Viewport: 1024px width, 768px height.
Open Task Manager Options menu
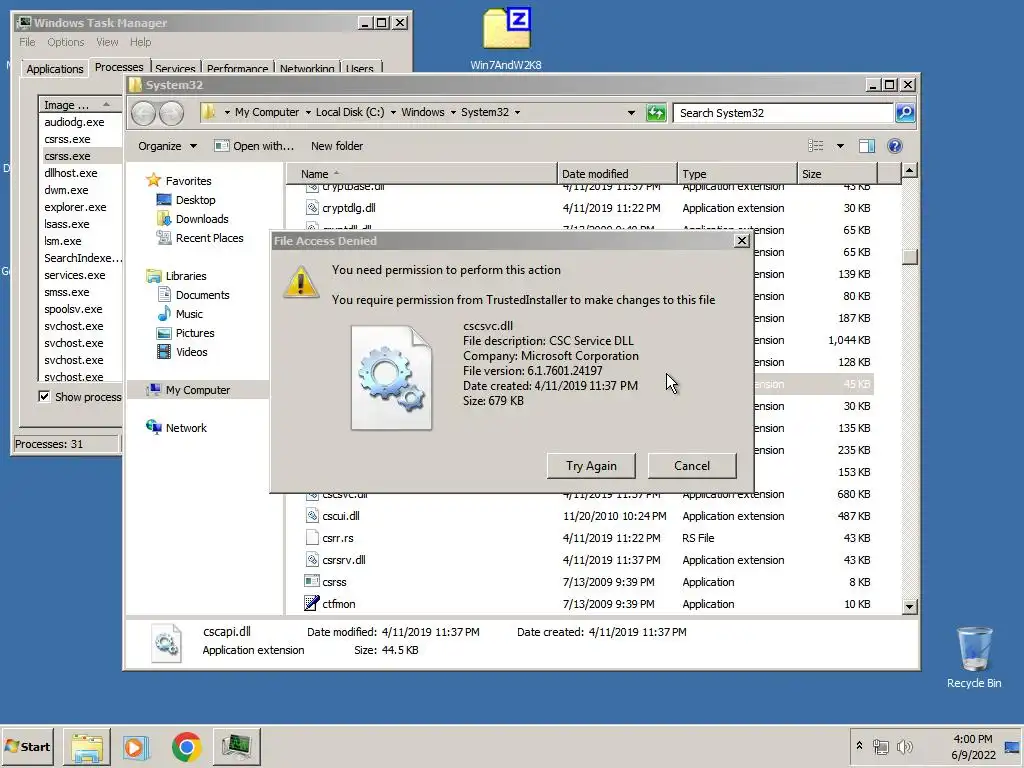coord(65,42)
